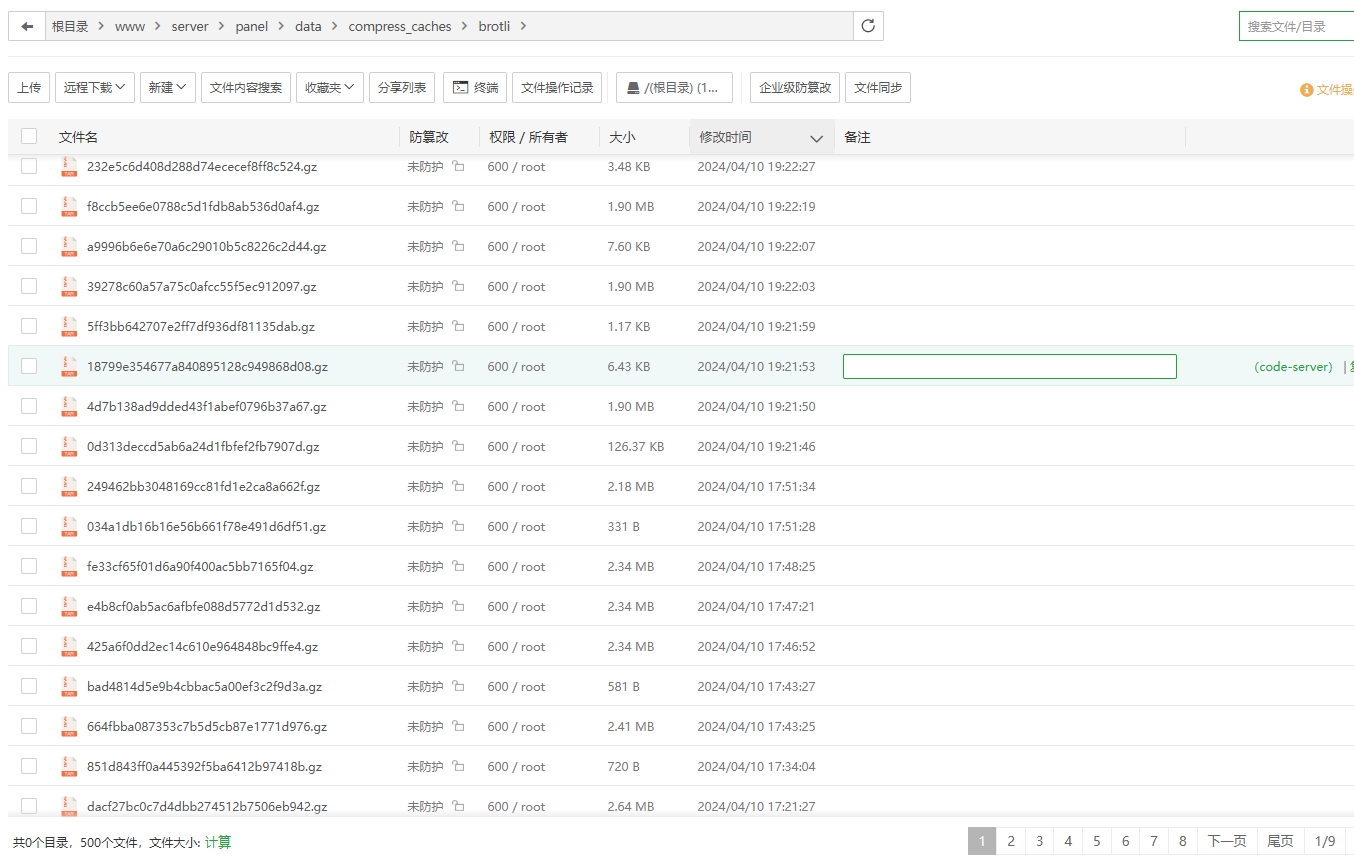Tick checkbox for 18799e354677a840895128c949868d08.gz
The width and height of the screenshot is (1354, 858).
pos(29,366)
